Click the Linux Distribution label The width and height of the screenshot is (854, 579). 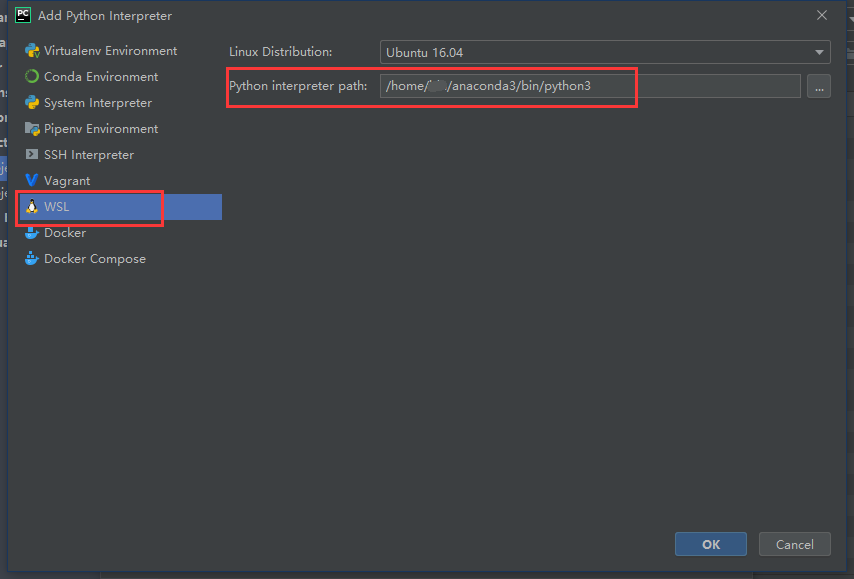pos(277,51)
